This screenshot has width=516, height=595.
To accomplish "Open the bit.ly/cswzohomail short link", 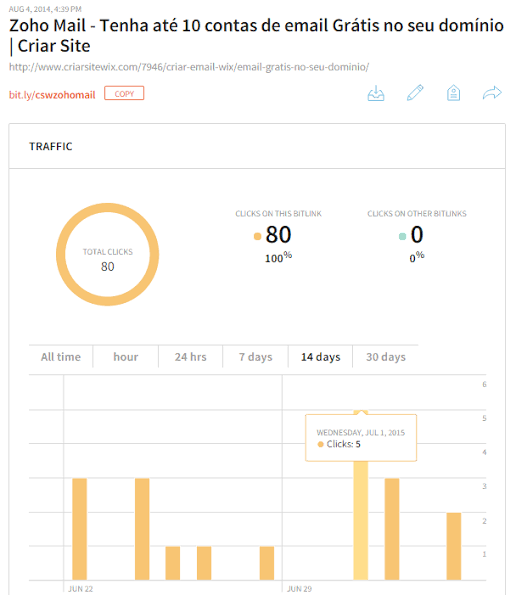I will [52, 95].
